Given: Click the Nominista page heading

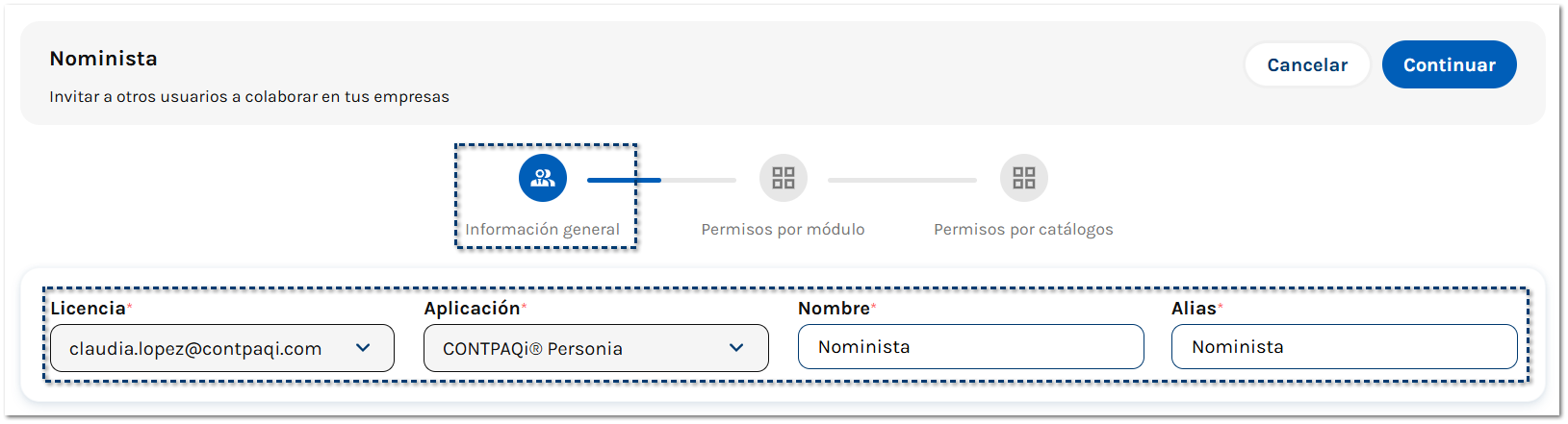Looking at the screenshot, I should 103,59.
